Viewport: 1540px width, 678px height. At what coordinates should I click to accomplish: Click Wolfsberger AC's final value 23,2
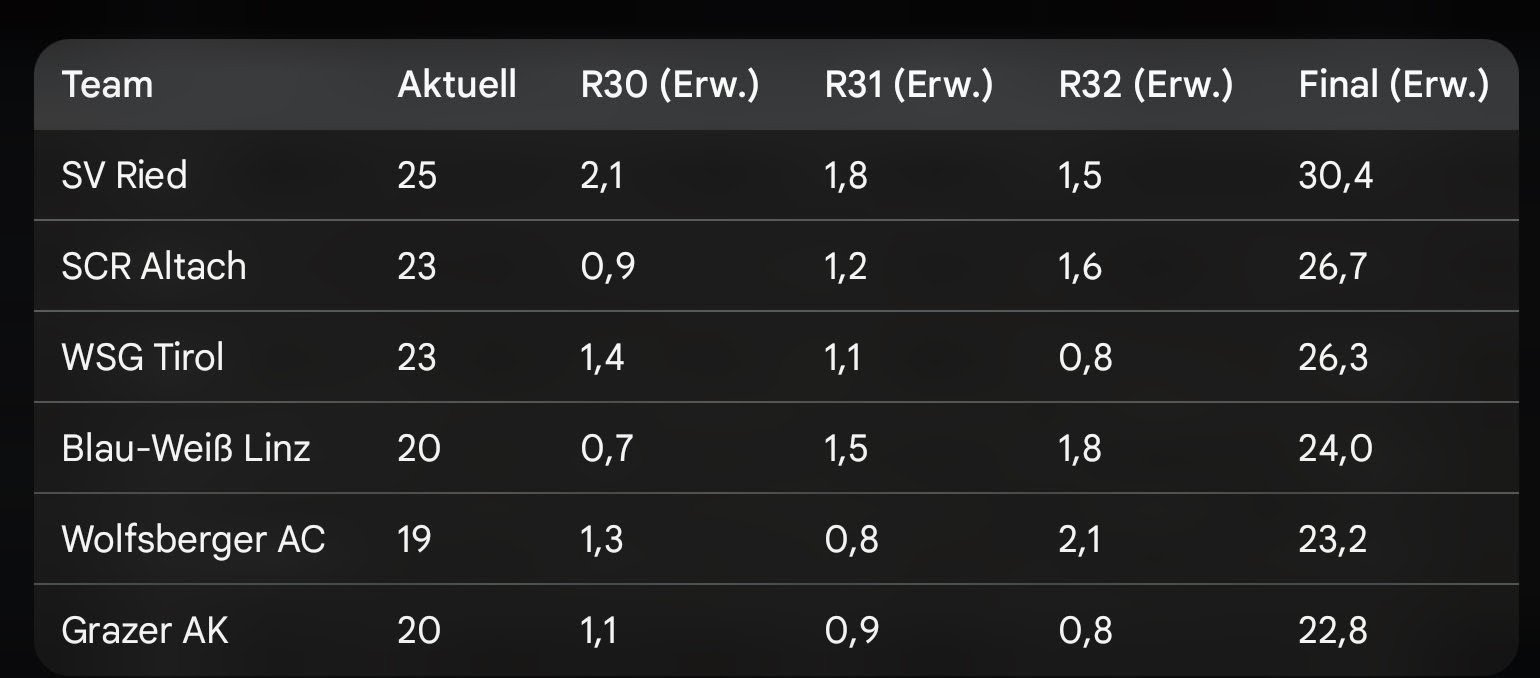pos(1332,539)
